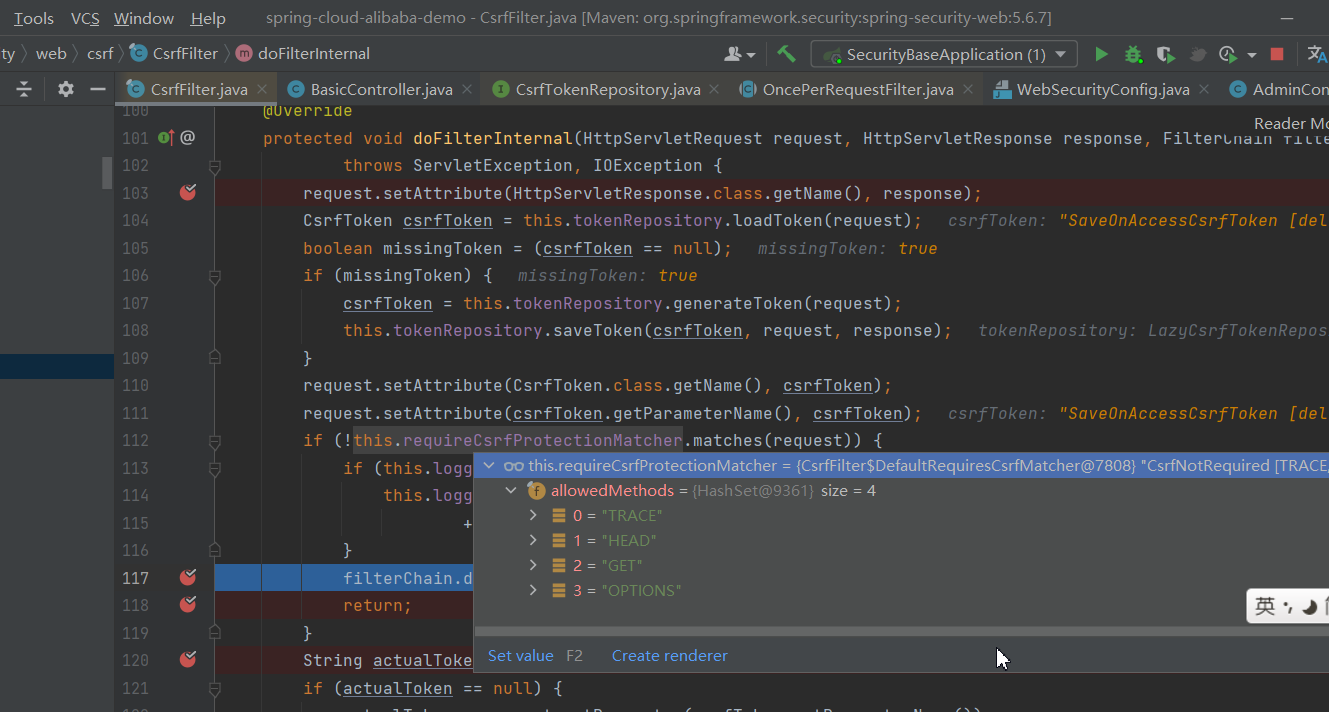
Task: Expand the variable entry 0 = "TRACE"
Action: click(531, 515)
